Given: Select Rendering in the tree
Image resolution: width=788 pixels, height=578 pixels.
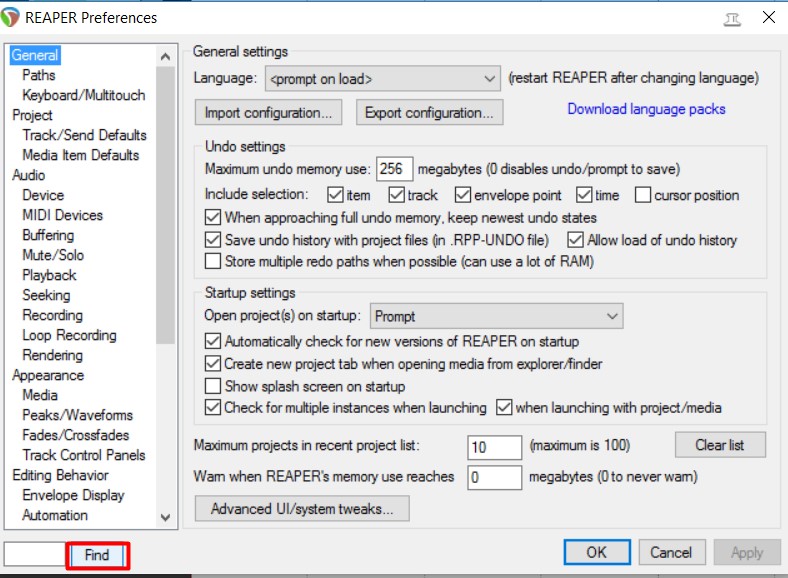Looking at the screenshot, I should [x=53, y=355].
